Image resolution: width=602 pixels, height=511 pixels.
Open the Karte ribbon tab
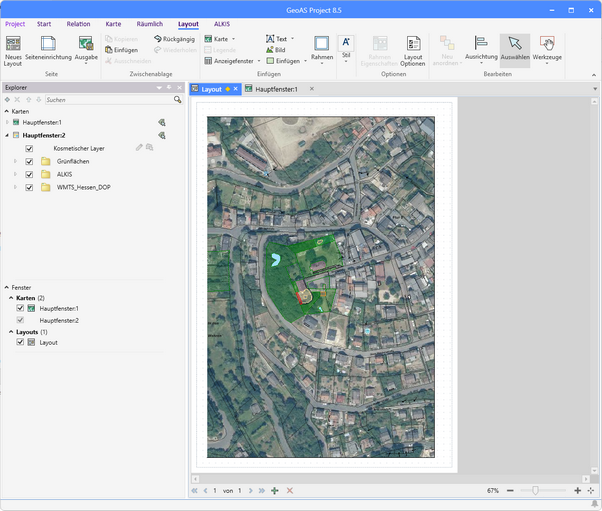[113, 24]
